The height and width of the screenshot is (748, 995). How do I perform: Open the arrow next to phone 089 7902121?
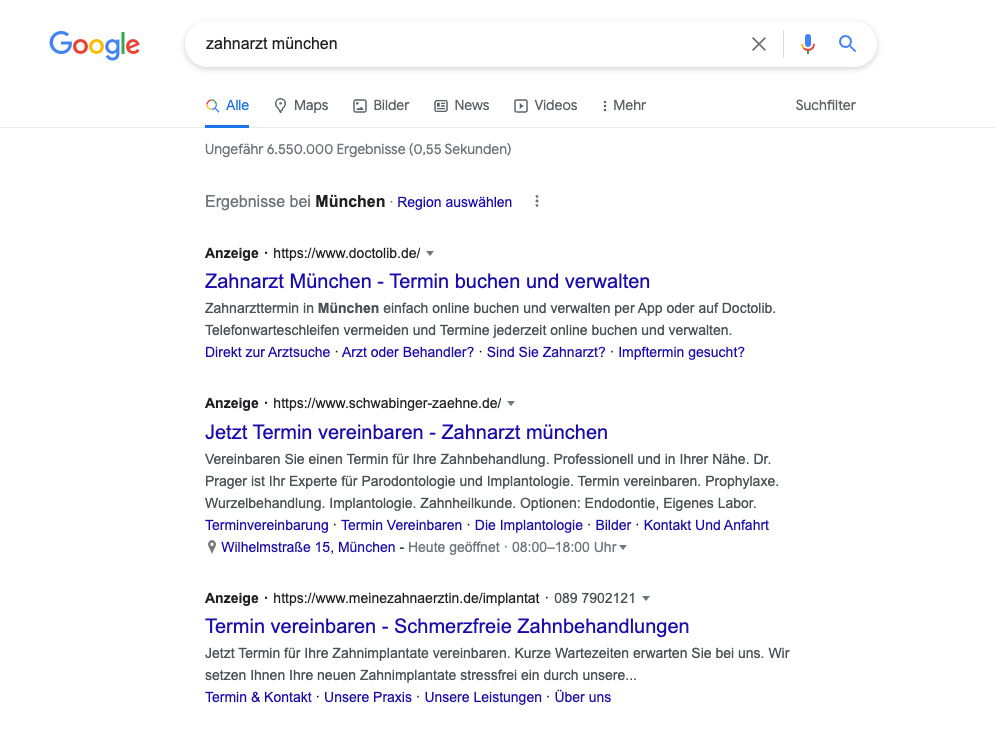pyautogui.click(x=646, y=599)
